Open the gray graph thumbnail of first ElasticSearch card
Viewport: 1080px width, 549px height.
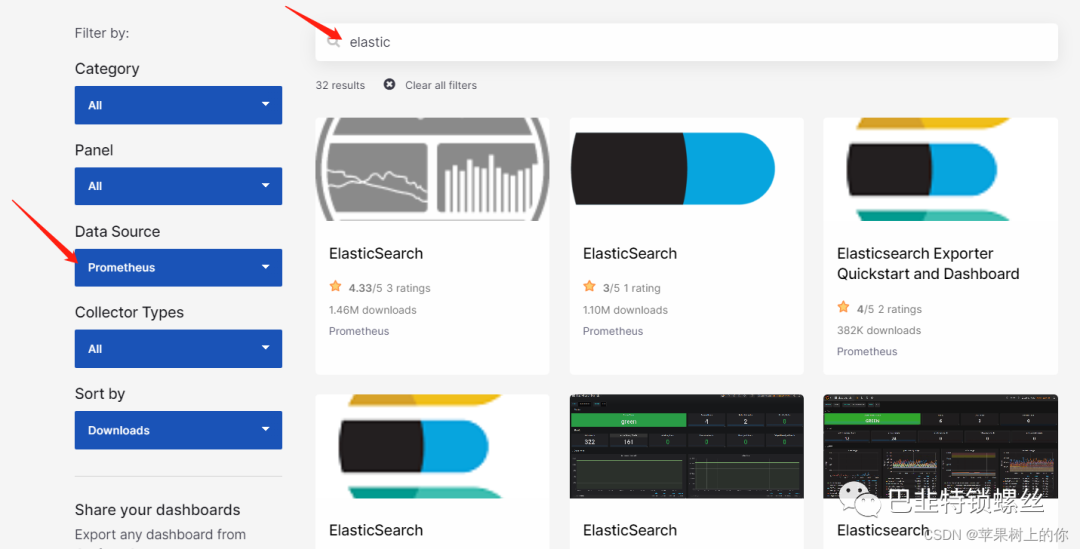pos(432,169)
